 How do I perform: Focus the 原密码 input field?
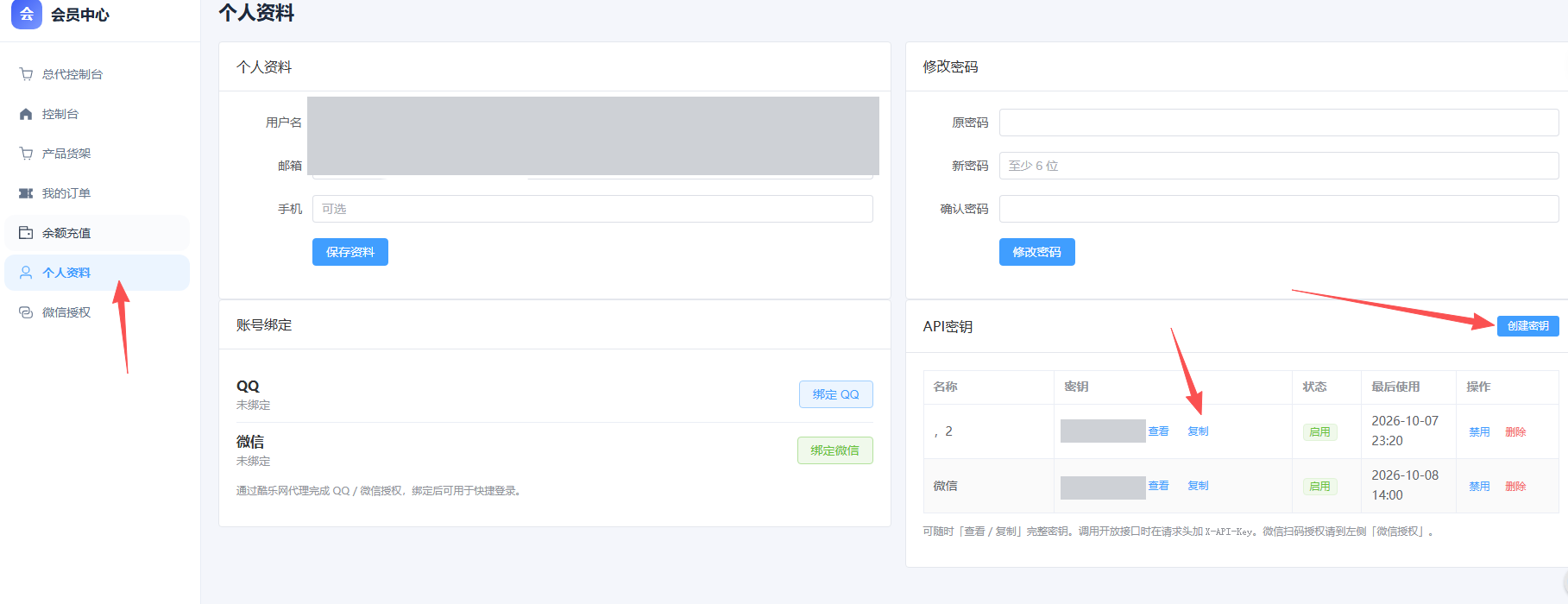pos(1279,123)
